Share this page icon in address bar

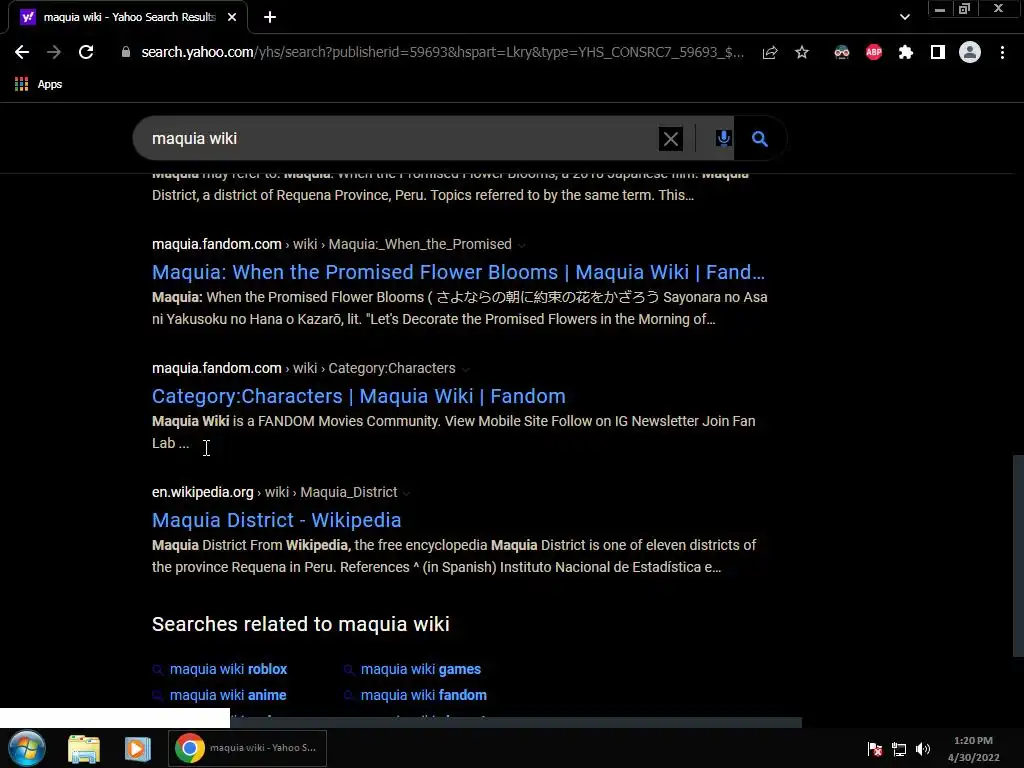click(x=770, y=52)
